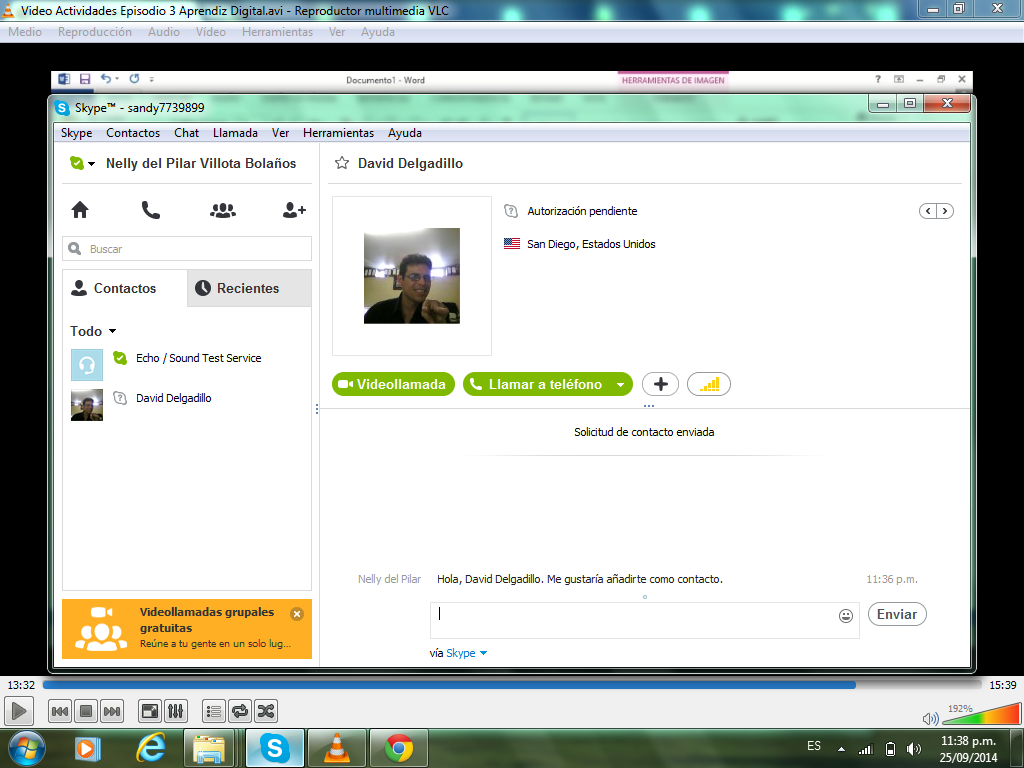The width and height of the screenshot is (1024, 768).
Task: Add a contact with the person-plus icon
Action: [x=294, y=210]
